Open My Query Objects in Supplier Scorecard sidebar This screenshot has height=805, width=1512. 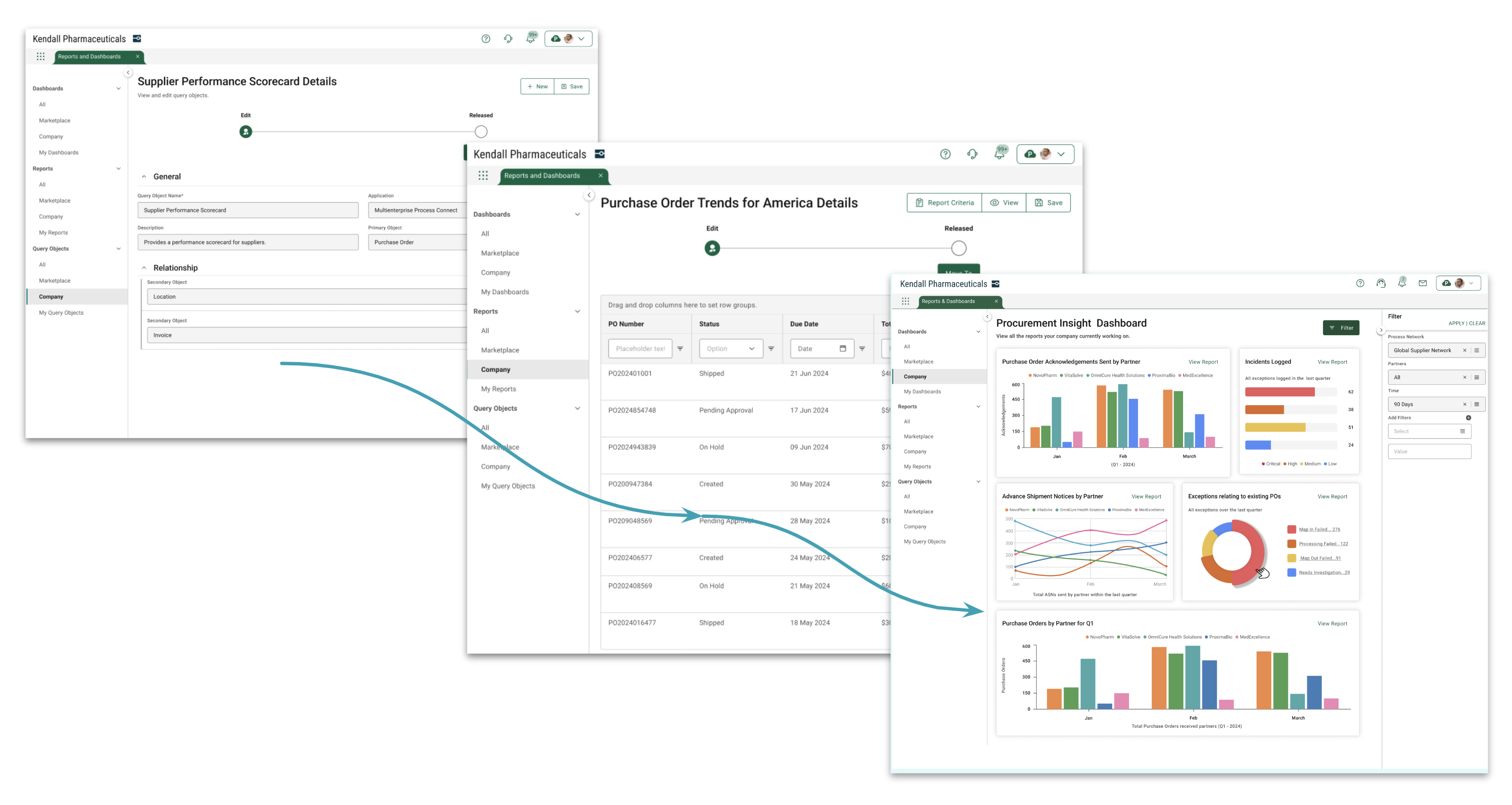(x=61, y=313)
